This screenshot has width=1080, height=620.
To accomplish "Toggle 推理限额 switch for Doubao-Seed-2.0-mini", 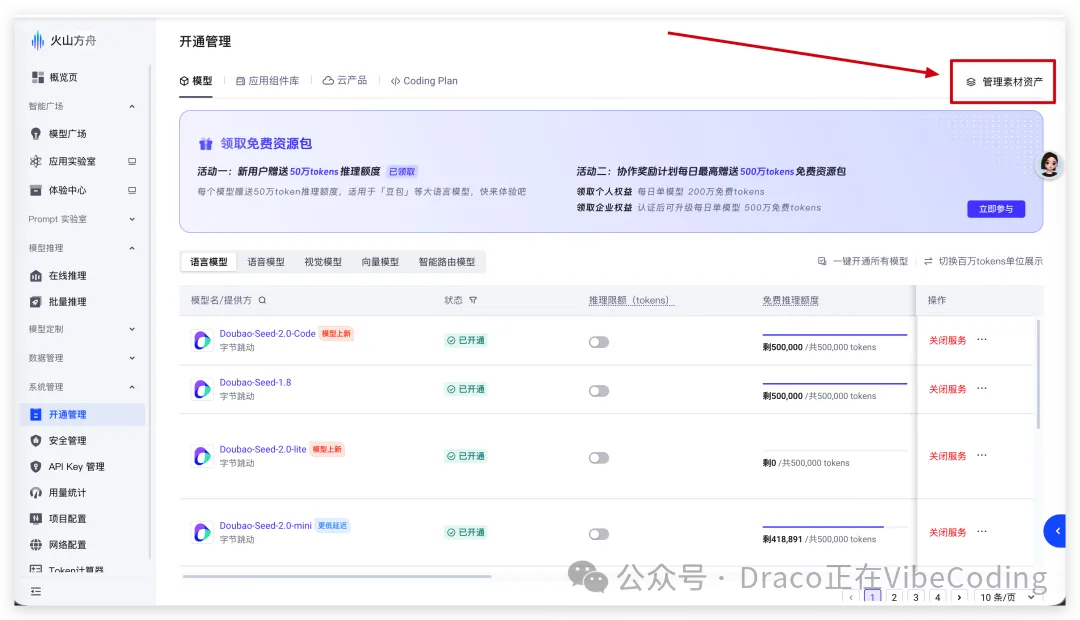I will (599, 535).
